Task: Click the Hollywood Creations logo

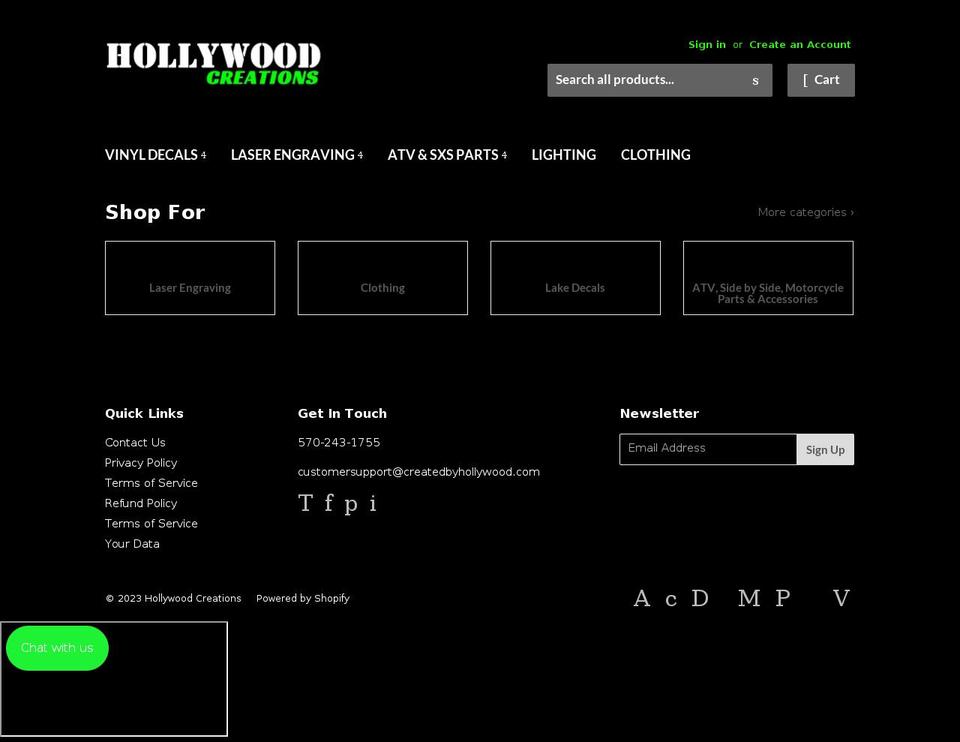Action: tap(212, 64)
